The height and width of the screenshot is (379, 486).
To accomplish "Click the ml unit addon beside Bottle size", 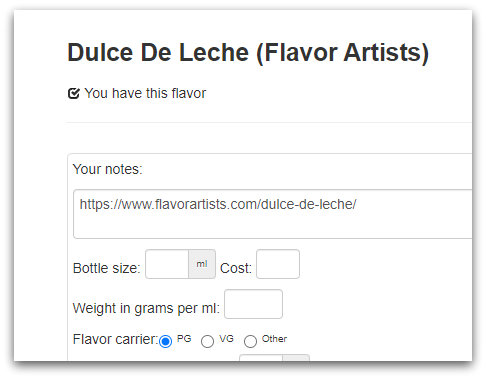I will tap(202, 264).
